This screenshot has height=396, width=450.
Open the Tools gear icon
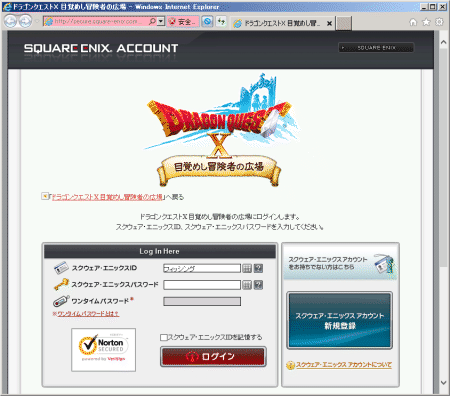point(439,22)
